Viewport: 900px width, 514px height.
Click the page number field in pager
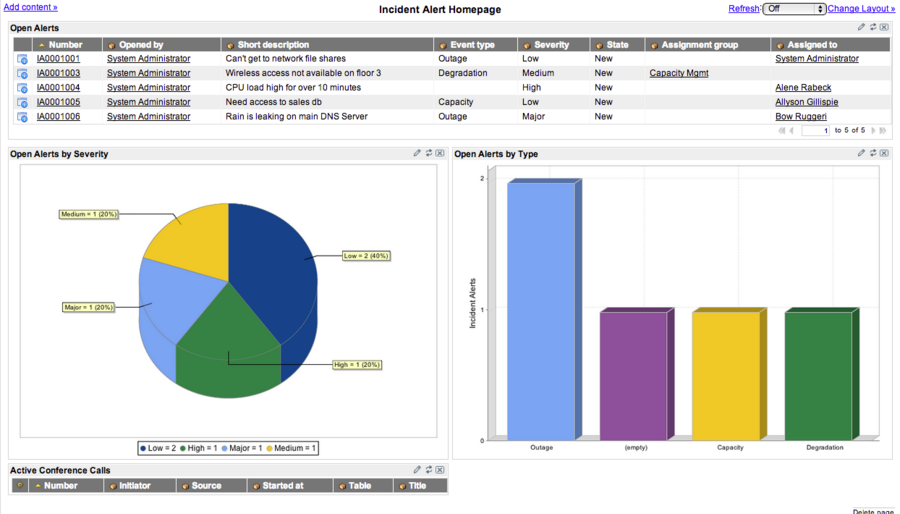tap(815, 131)
